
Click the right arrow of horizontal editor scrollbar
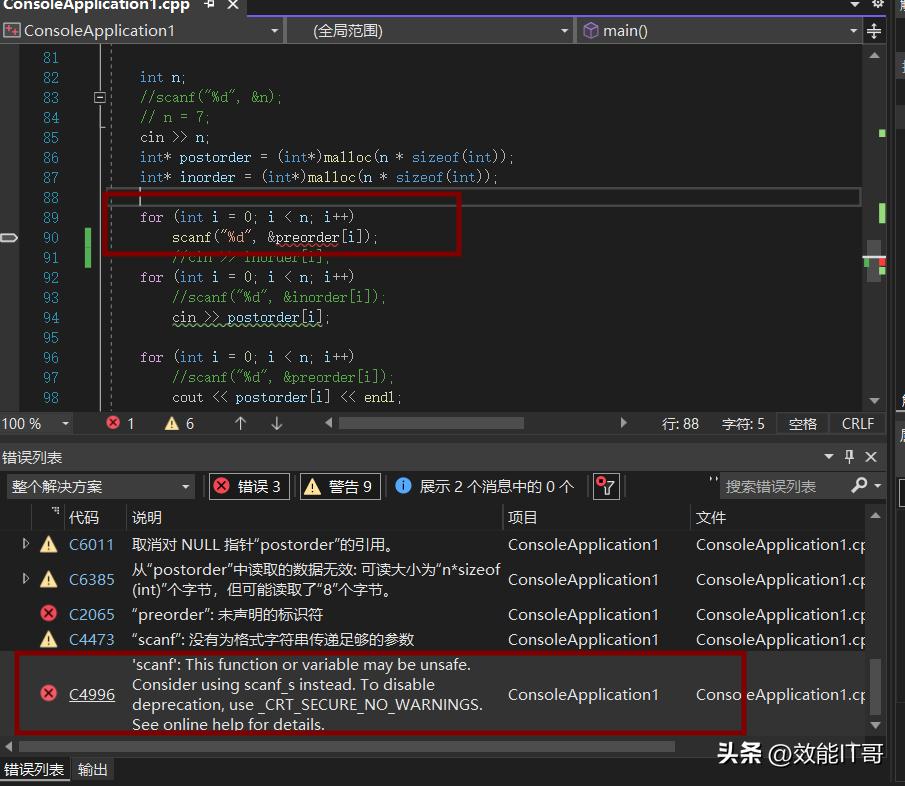point(623,423)
